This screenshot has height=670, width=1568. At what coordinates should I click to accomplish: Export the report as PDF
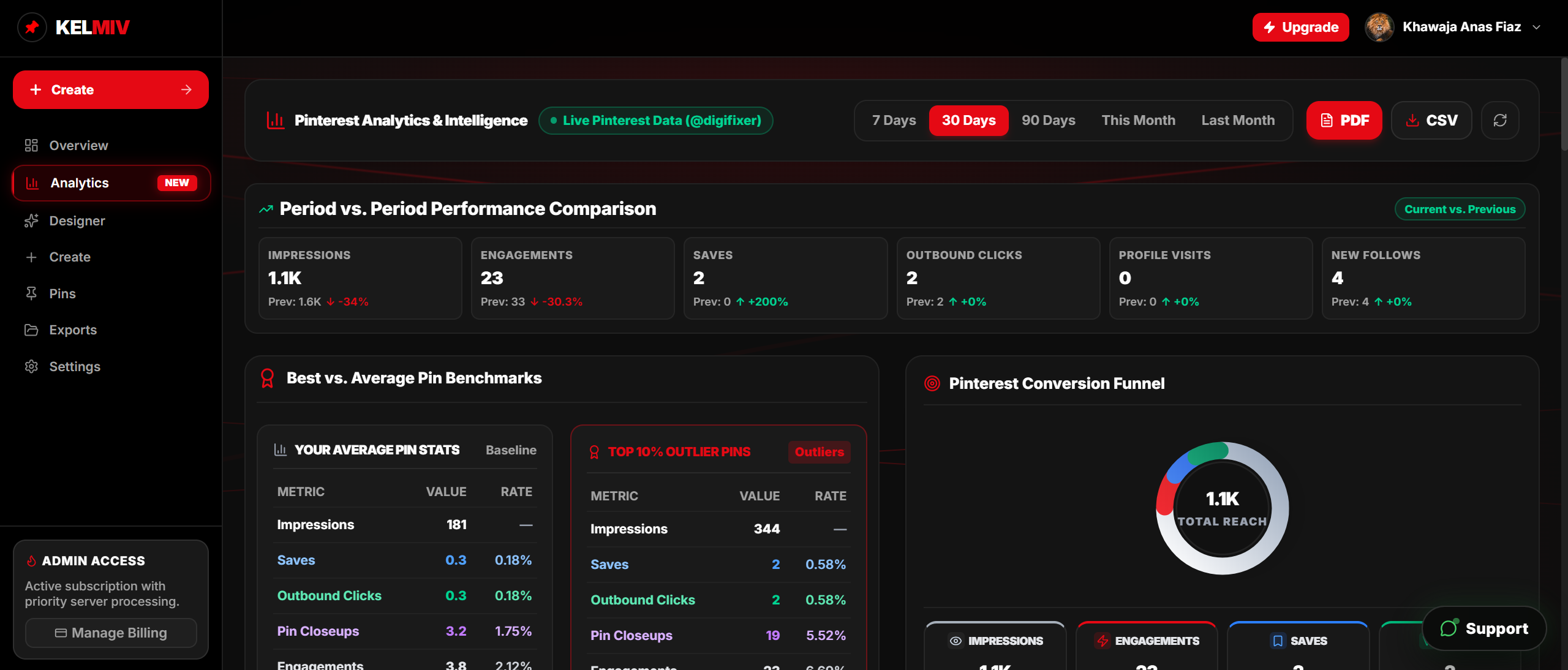click(x=1344, y=121)
